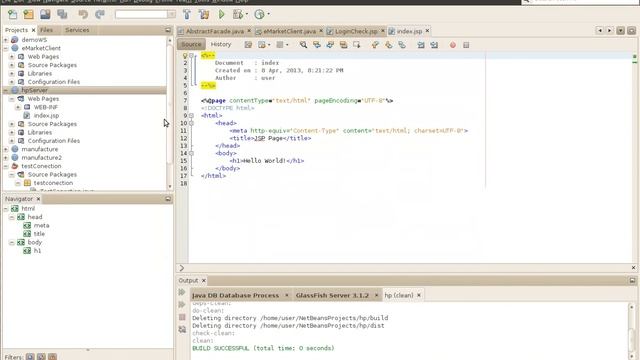The image size is (640, 360).
Task: Toggle Bookmark in editor toolbar
Action: tap(402, 45)
